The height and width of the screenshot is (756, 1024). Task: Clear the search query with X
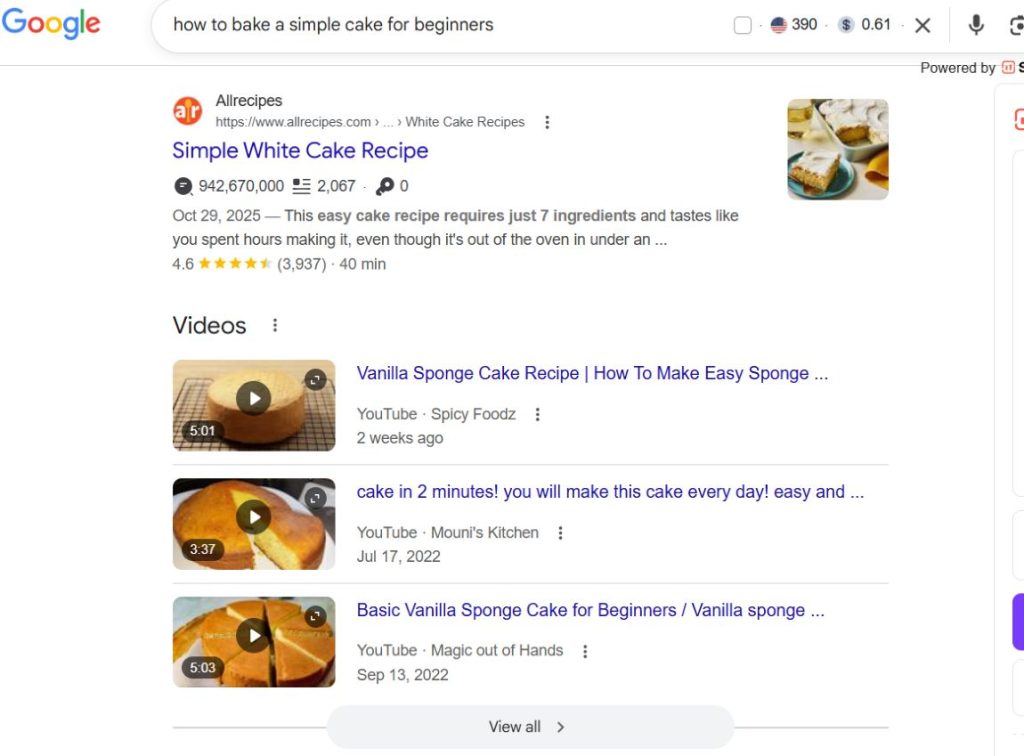pyautogui.click(x=923, y=25)
